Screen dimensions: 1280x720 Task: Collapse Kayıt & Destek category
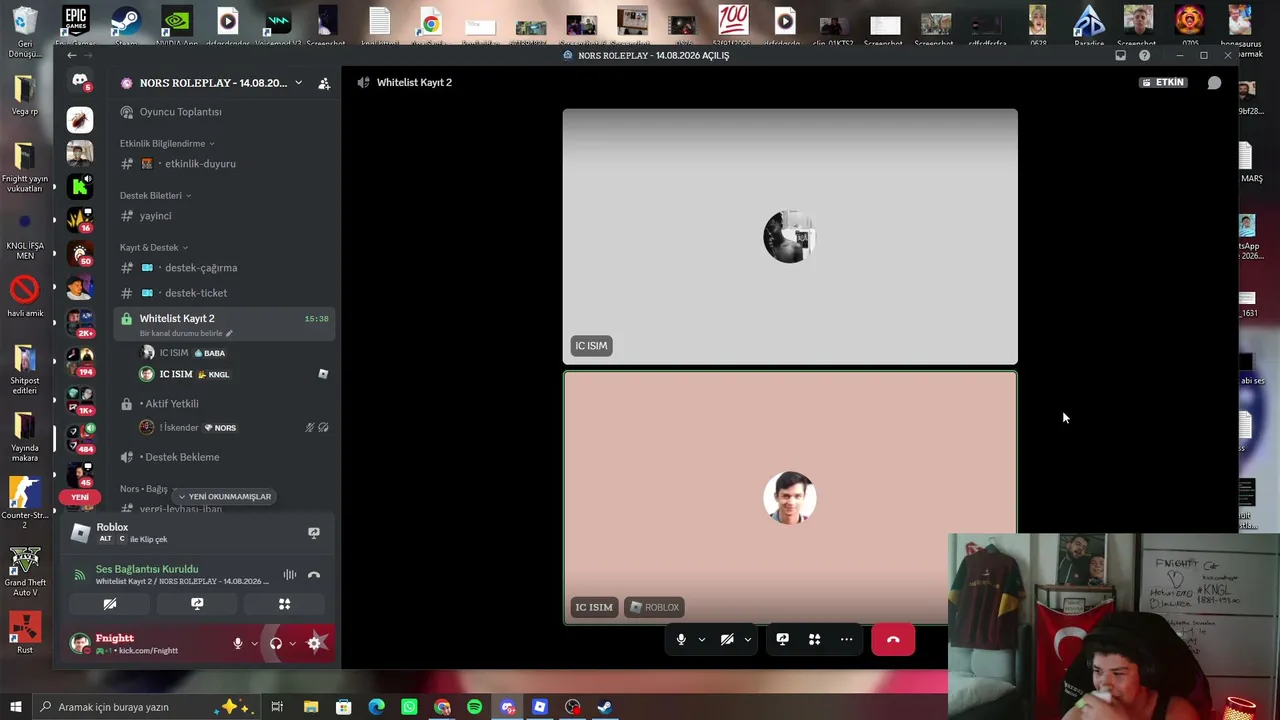click(x=154, y=247)
